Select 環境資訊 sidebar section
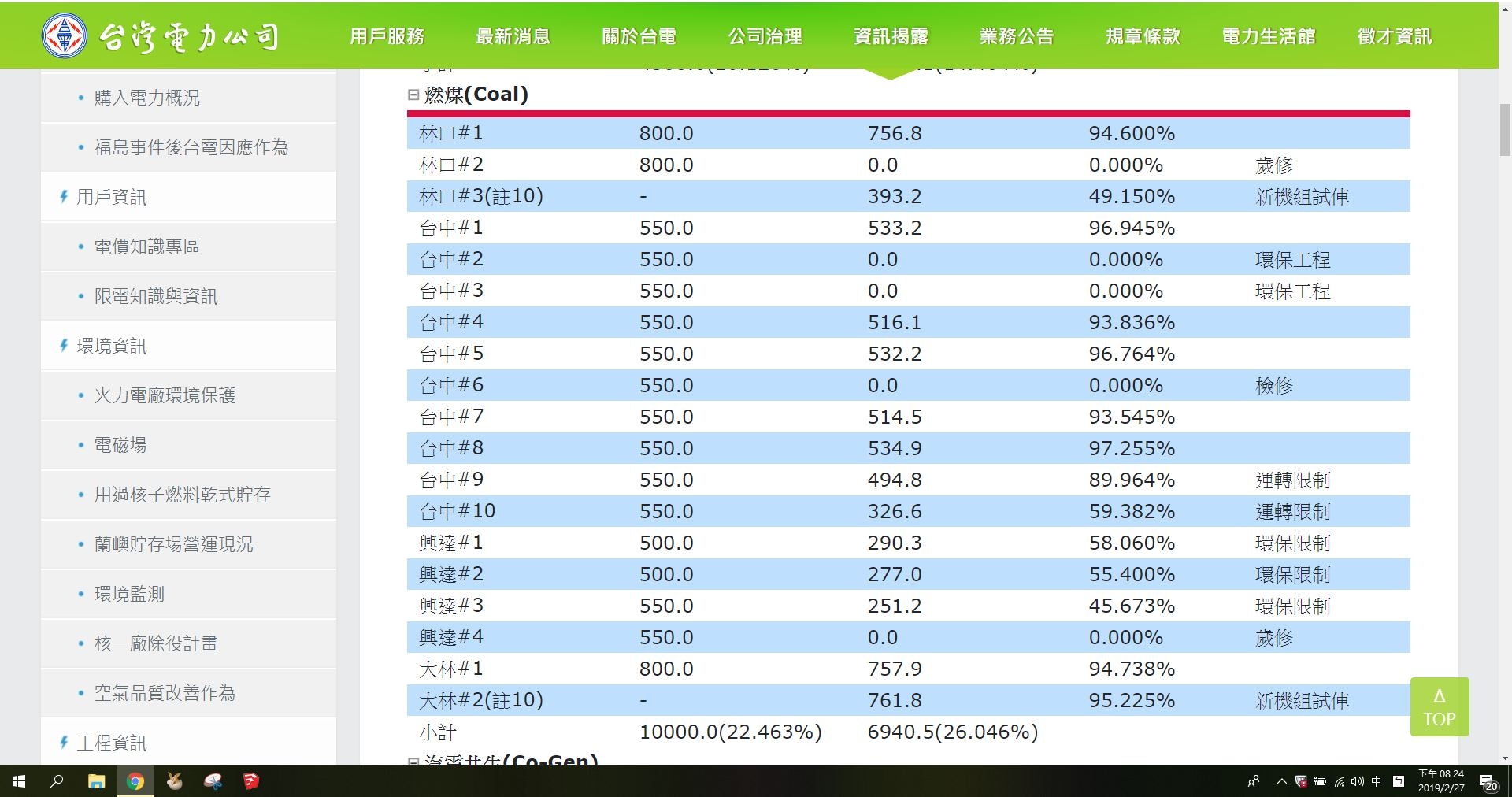Image resolution: width=1512 pixels, height=797 pixels. click(x=111, y=346)
